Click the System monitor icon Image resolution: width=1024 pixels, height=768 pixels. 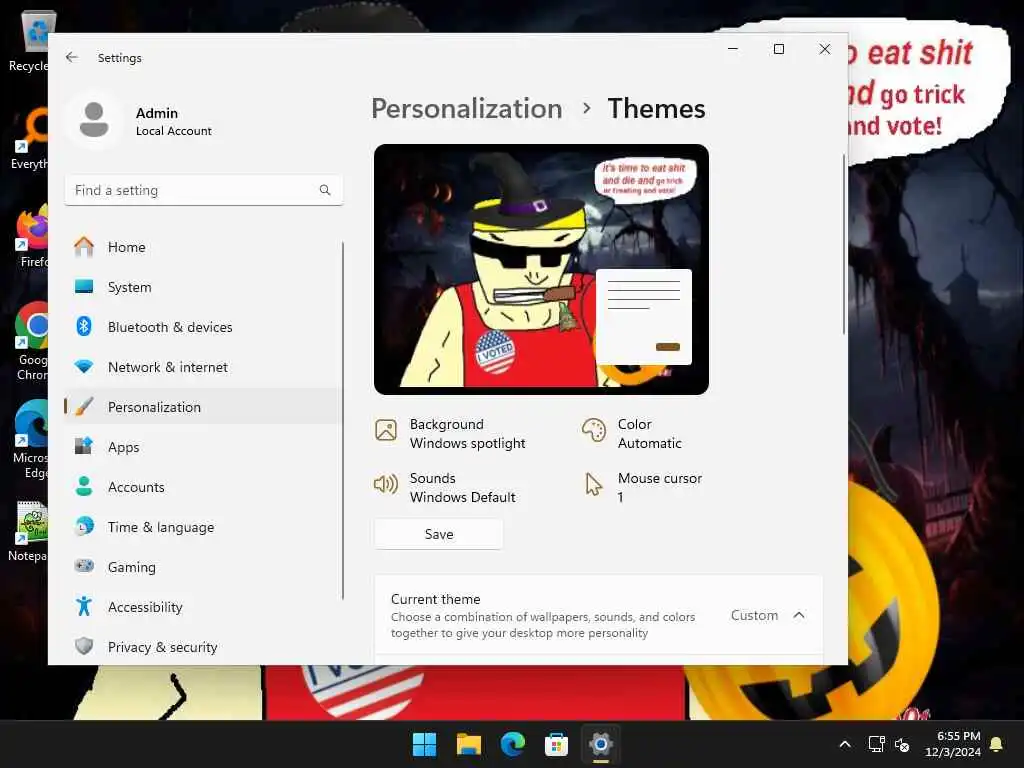pos(84,287)
